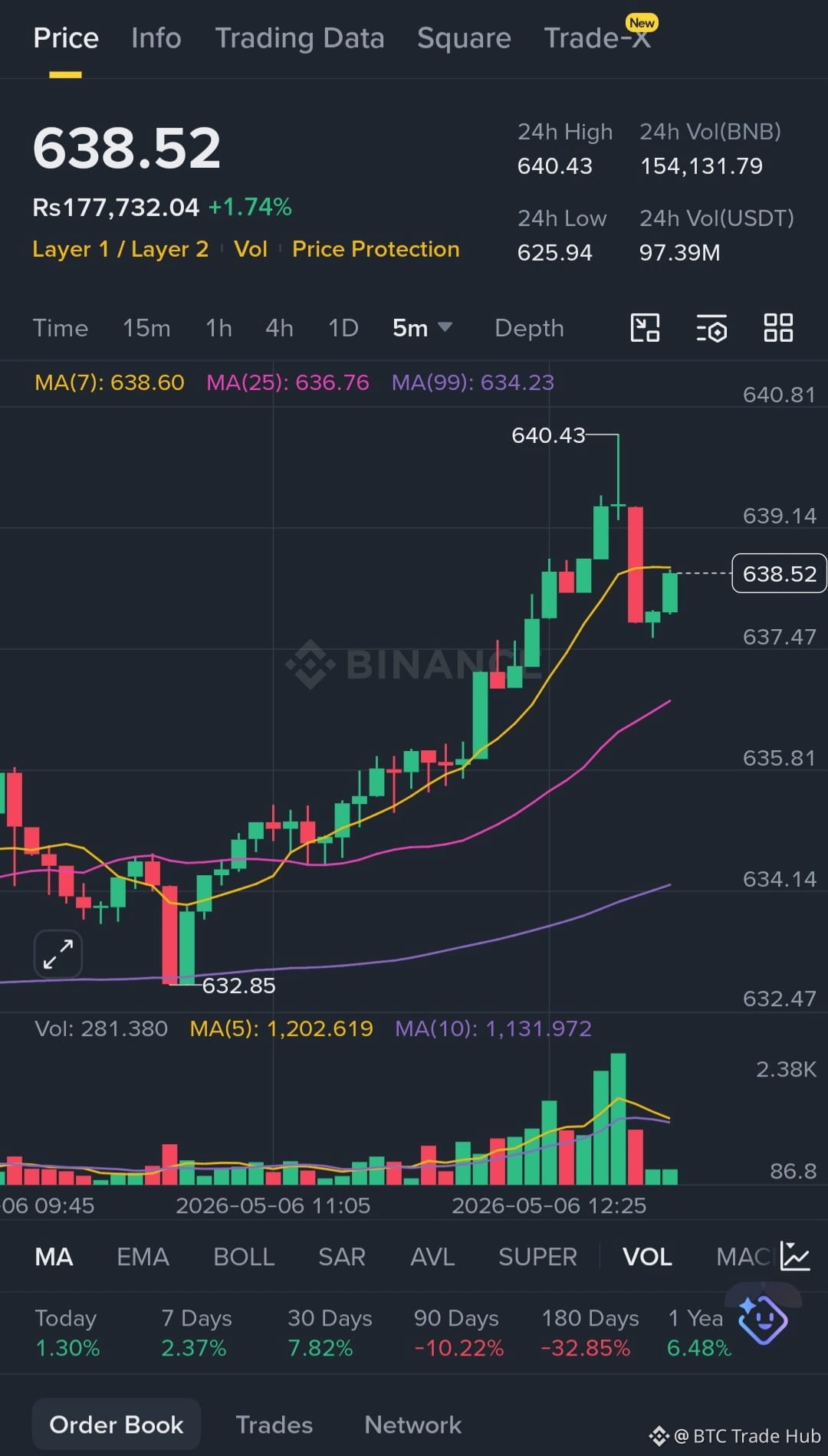Toggle the MA indicator
The height and width of the screenshot is (1456, 828).
coord(54,1257)
